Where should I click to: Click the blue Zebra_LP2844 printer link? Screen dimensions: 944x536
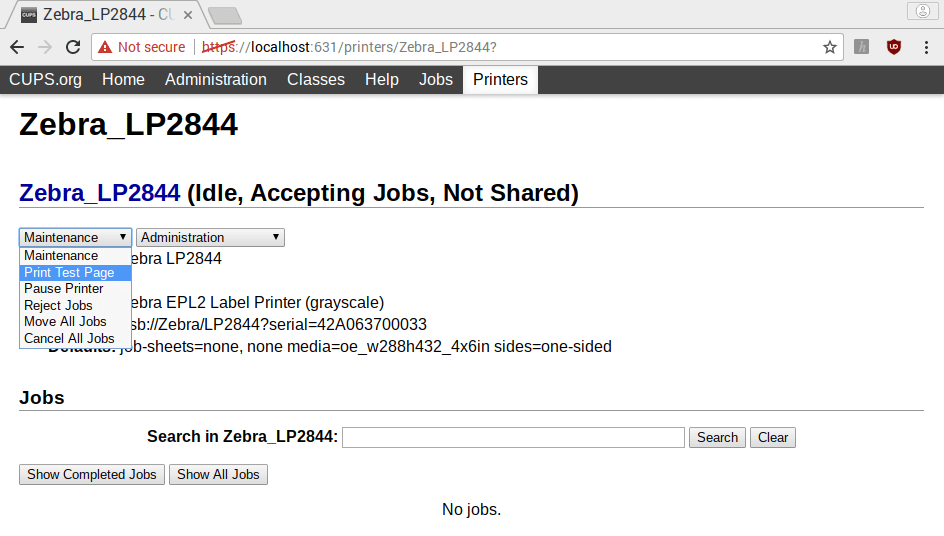(99, 193)
